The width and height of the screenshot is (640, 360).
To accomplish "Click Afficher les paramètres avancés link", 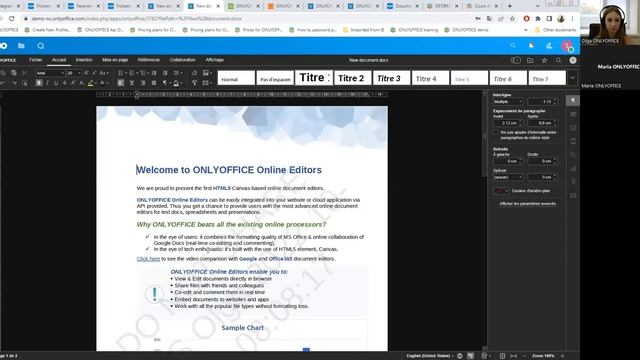I will (x=527, y=203).
